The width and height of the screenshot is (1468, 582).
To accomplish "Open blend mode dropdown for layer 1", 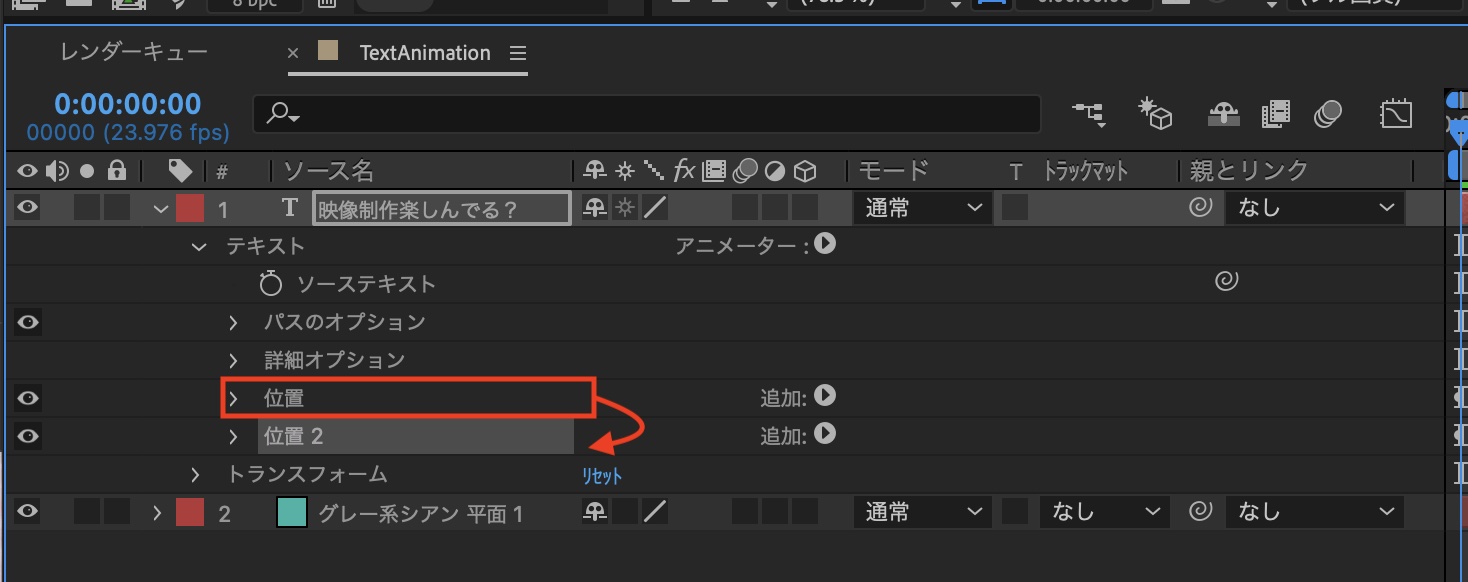I will 922,208.
